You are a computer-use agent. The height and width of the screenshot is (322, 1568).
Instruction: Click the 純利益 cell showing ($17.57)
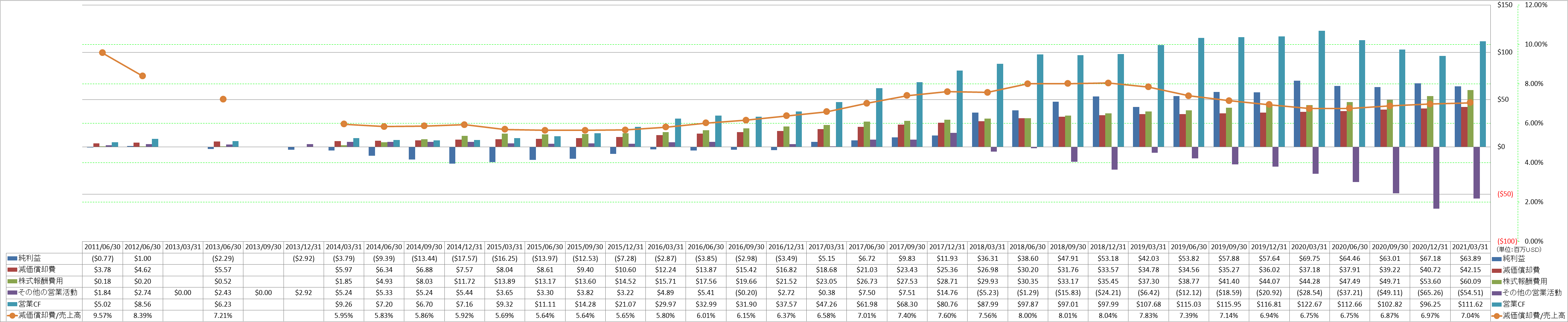tap(464, 259)
